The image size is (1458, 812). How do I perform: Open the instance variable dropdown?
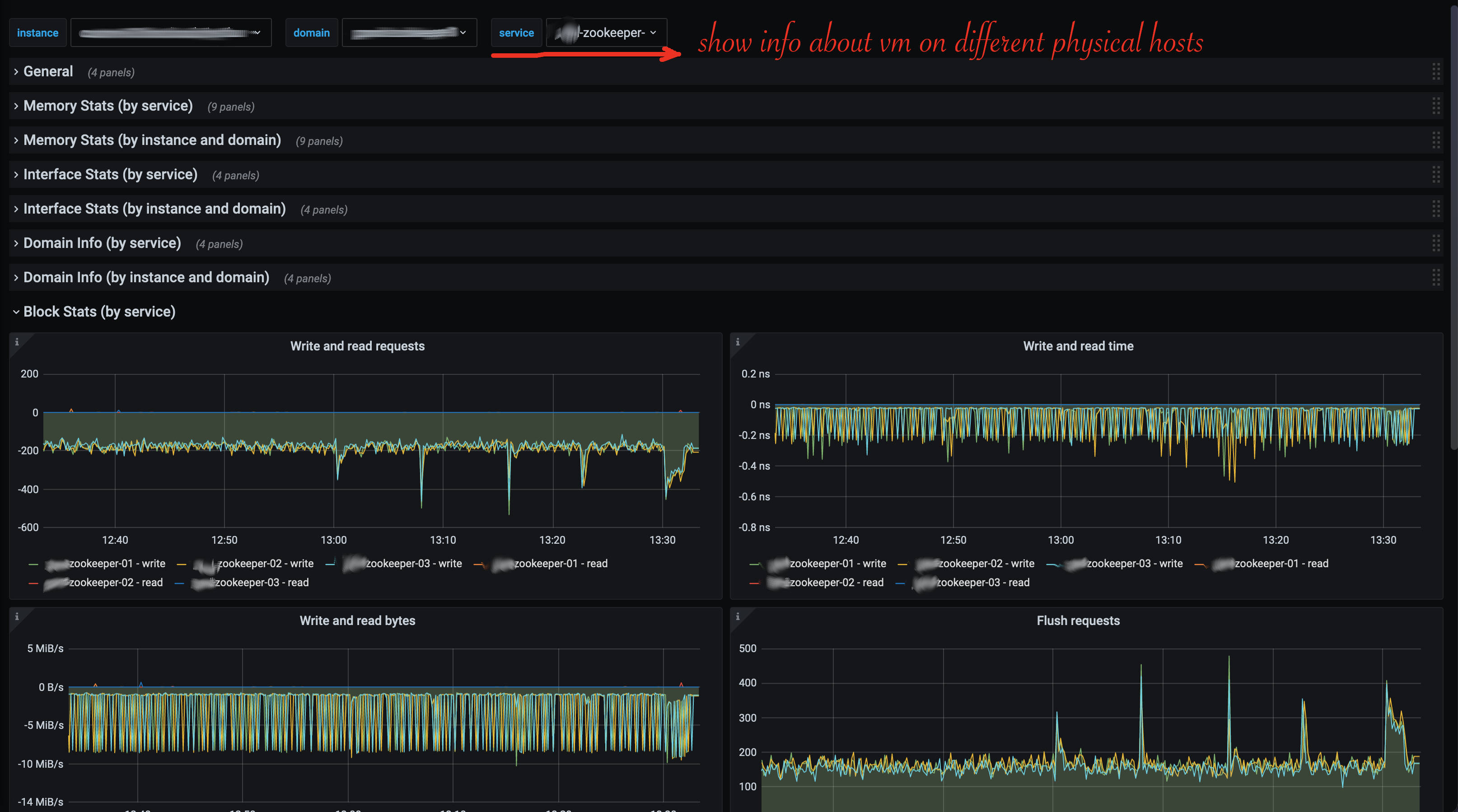pos(170,33)
